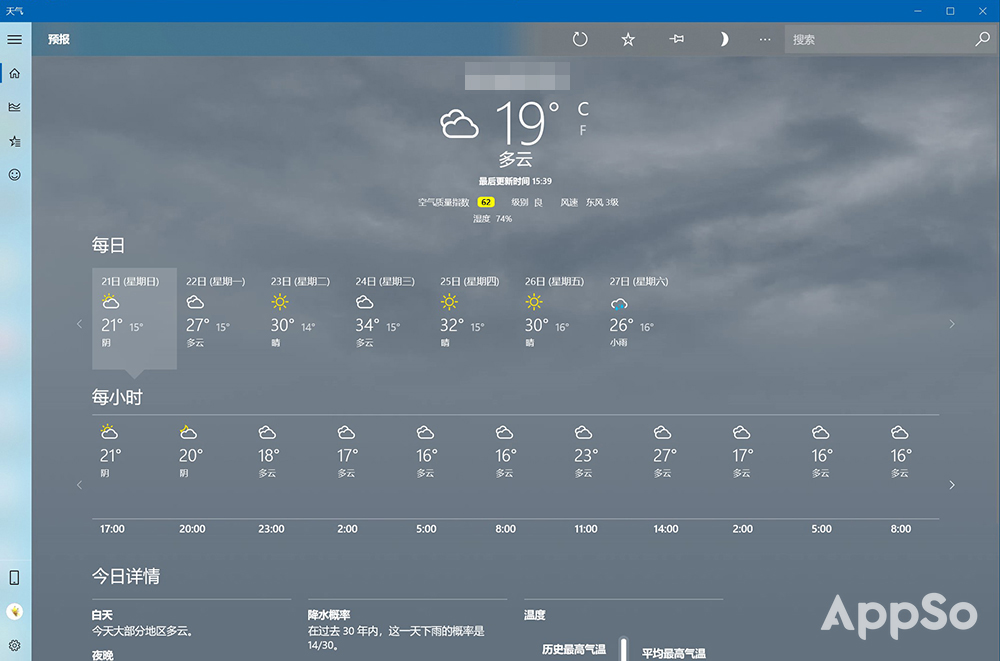This screenshot has width=1000, height=661.
Task: Refresh the weather data
Action: tap(580, 39)
